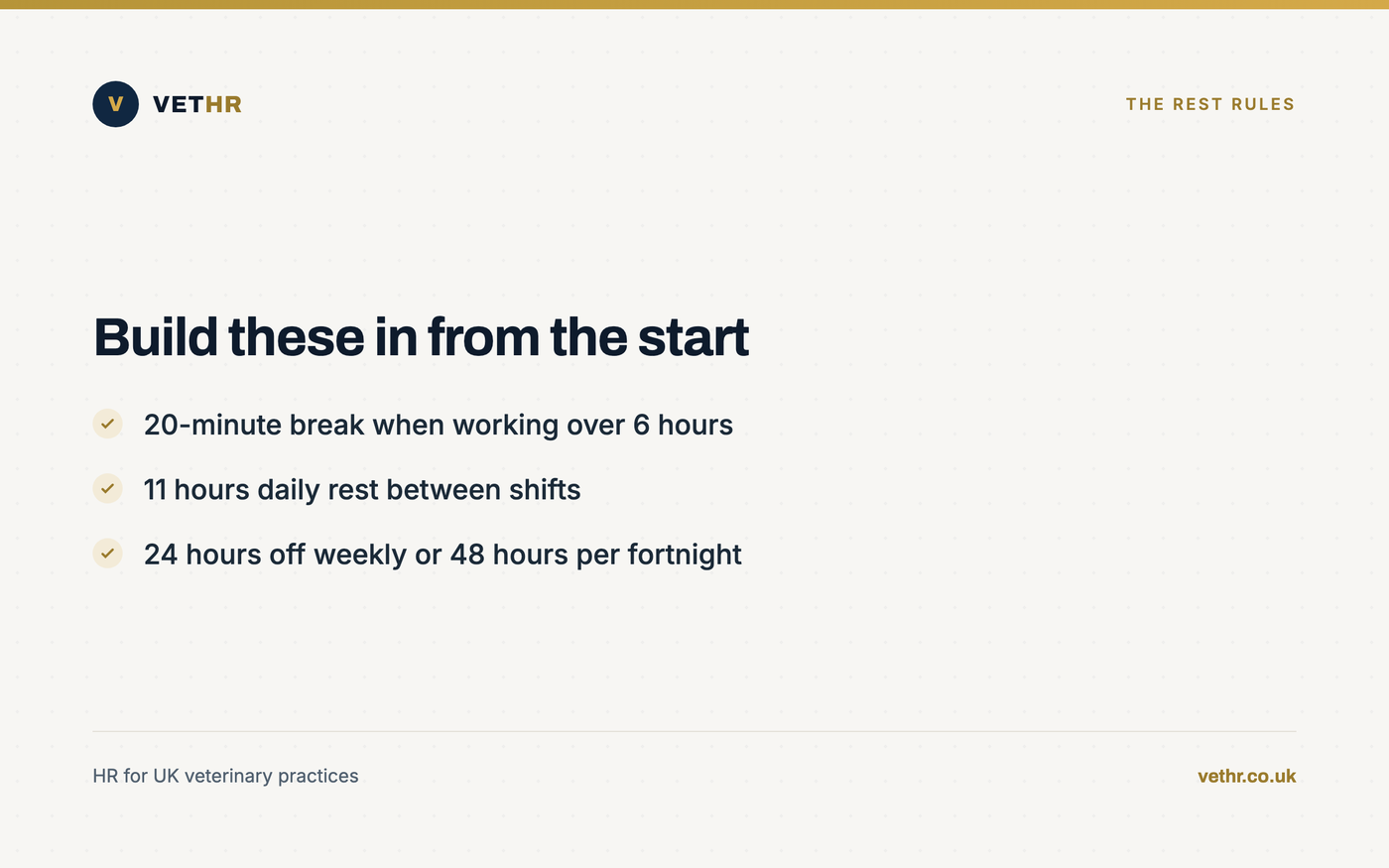Open the vethr.co.uk link

(1247, 776)
